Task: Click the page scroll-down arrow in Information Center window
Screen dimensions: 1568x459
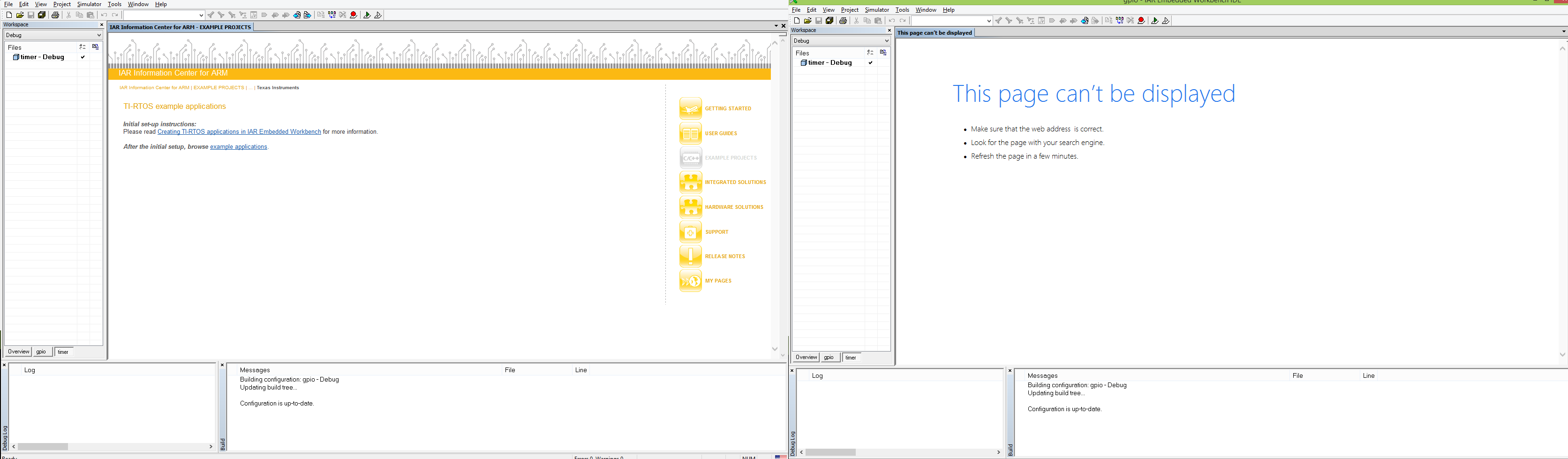Action: click(775, 349)
